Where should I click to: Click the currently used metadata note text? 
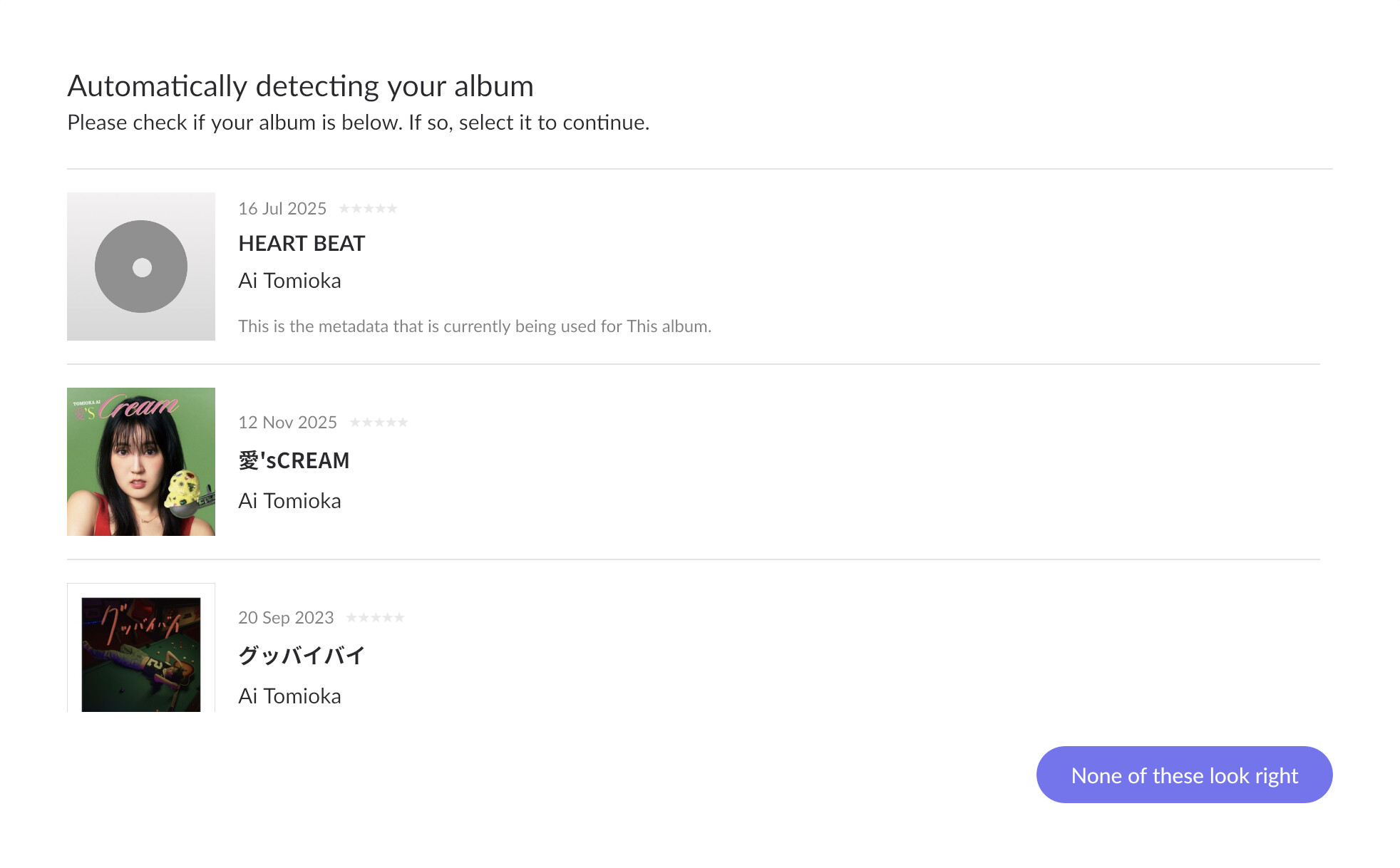click(x=475, y=326)
